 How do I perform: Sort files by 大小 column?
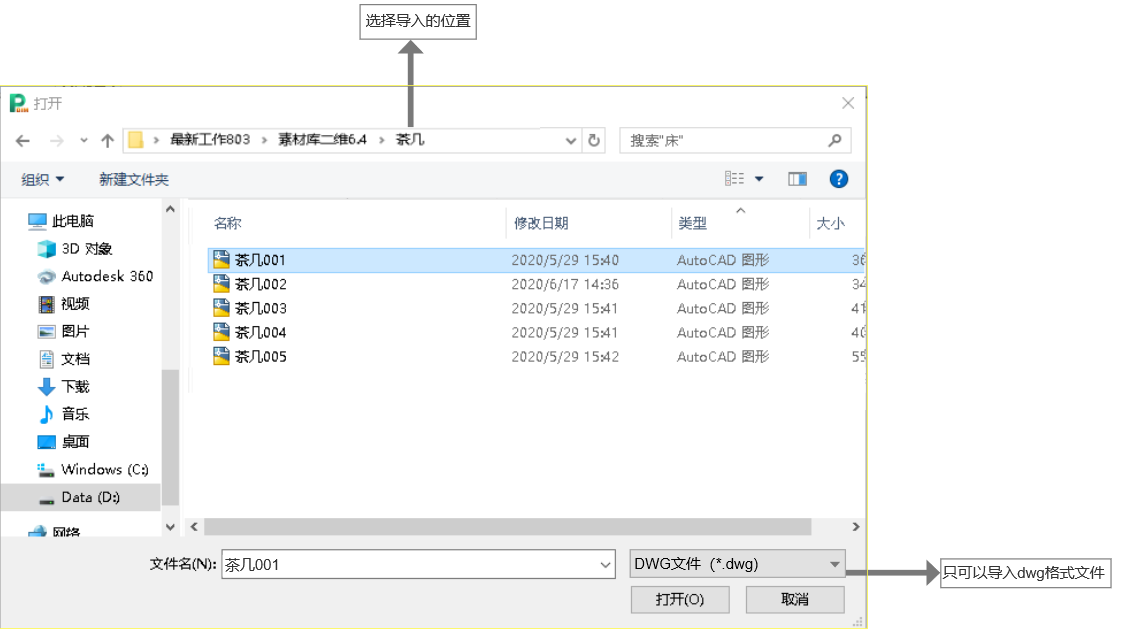[x=831, y=223]
